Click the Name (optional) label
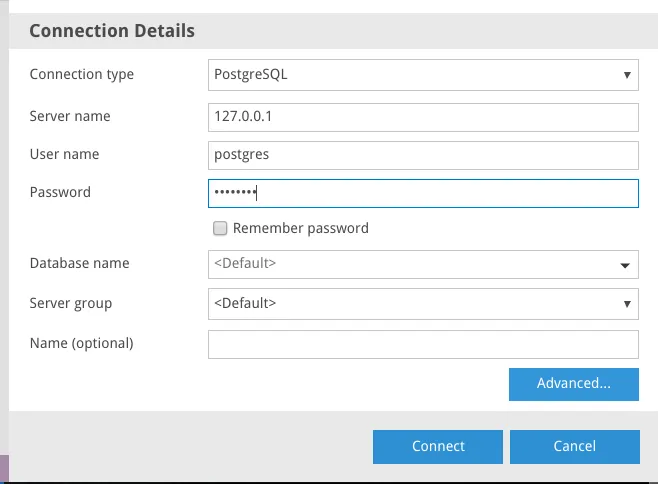The width and height of the screenshot is (658, 484). click(x=82, y=343)
